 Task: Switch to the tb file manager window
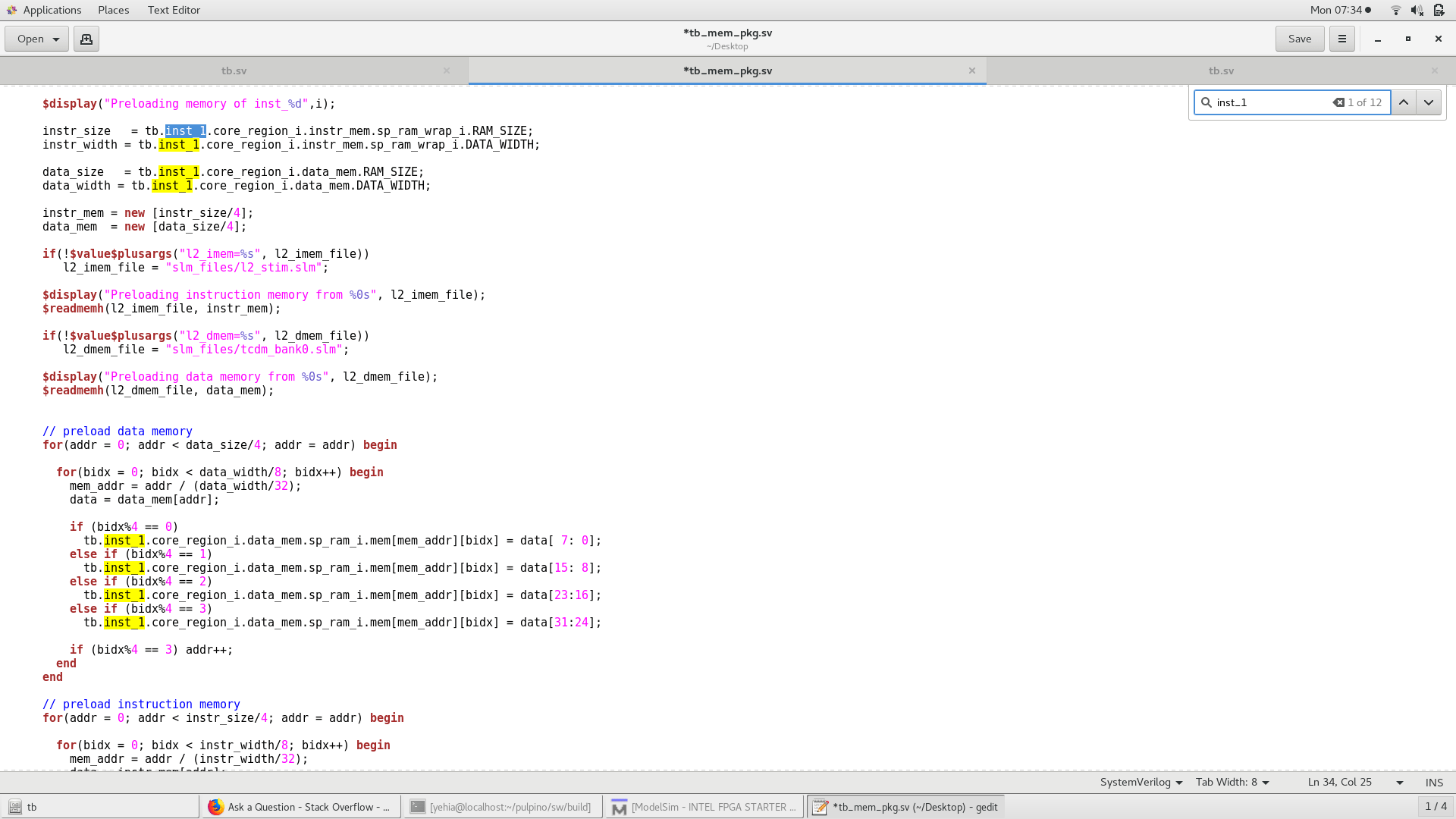99,807
